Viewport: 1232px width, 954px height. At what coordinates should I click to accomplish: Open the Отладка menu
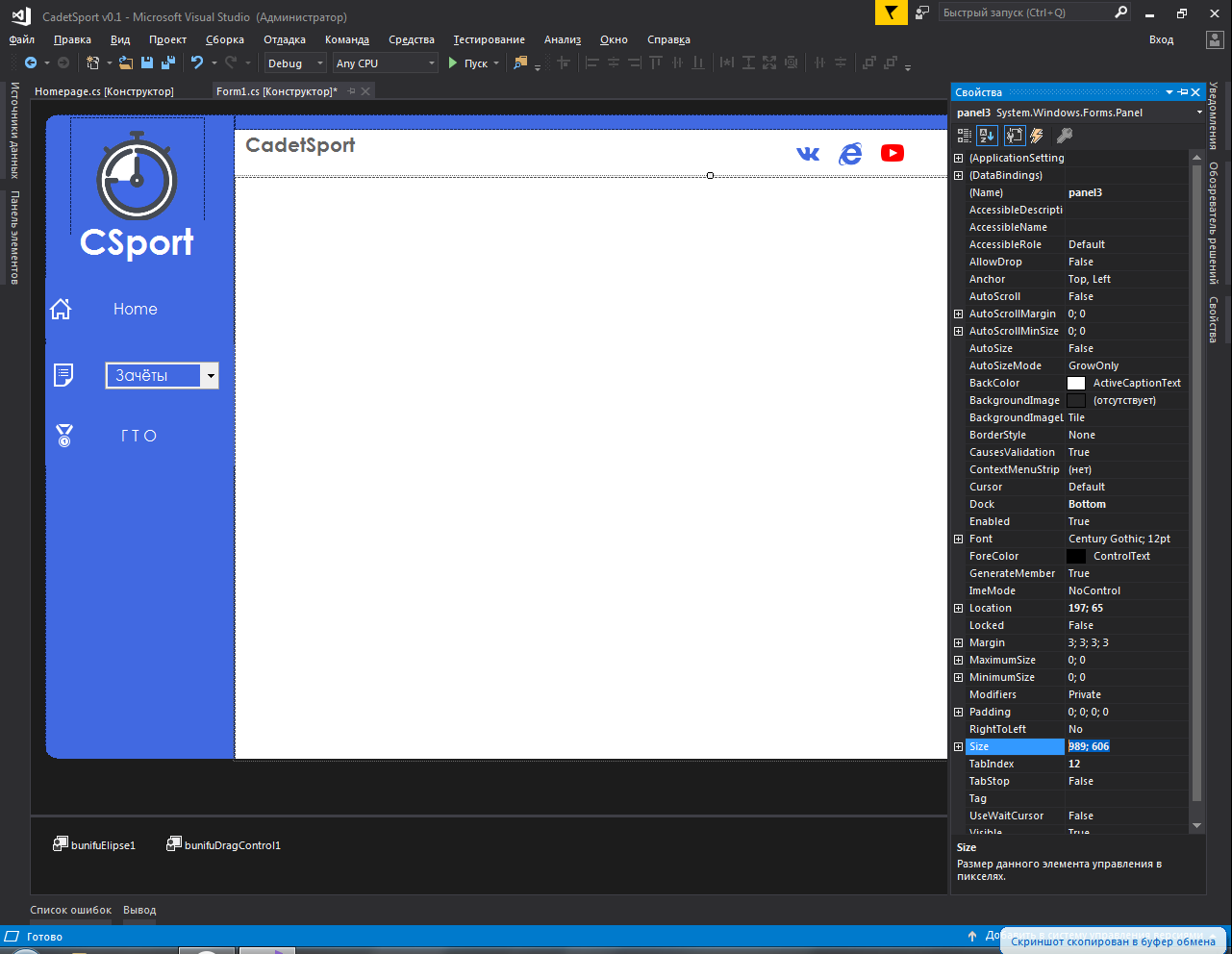point(285,39)
